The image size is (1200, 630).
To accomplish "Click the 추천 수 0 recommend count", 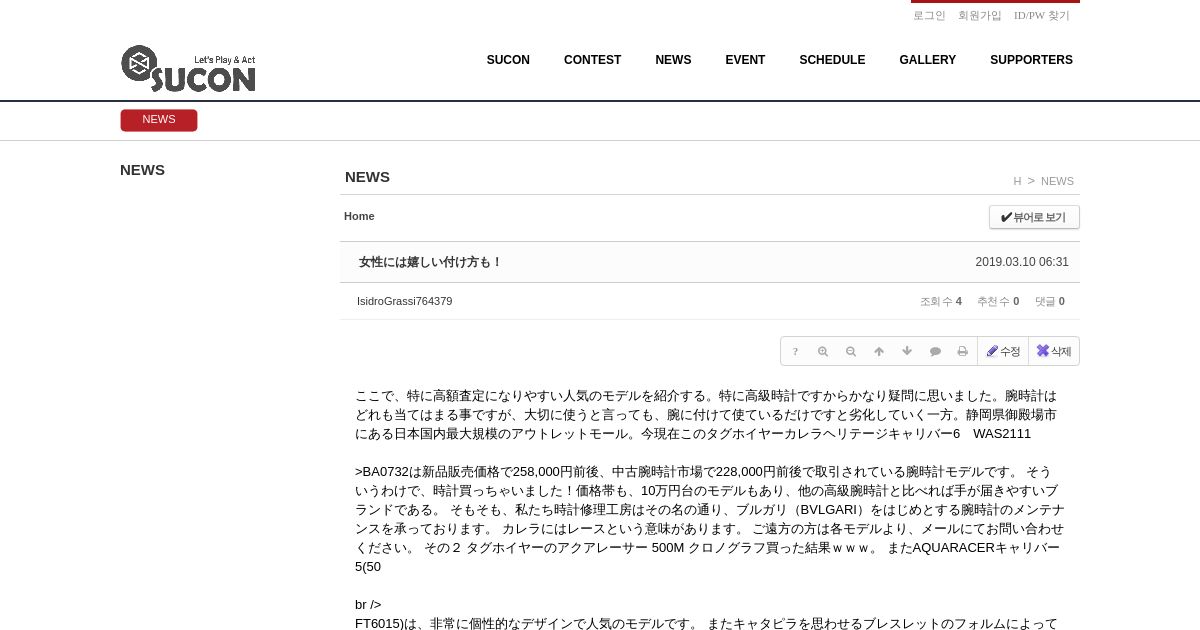I will [998, 301].
